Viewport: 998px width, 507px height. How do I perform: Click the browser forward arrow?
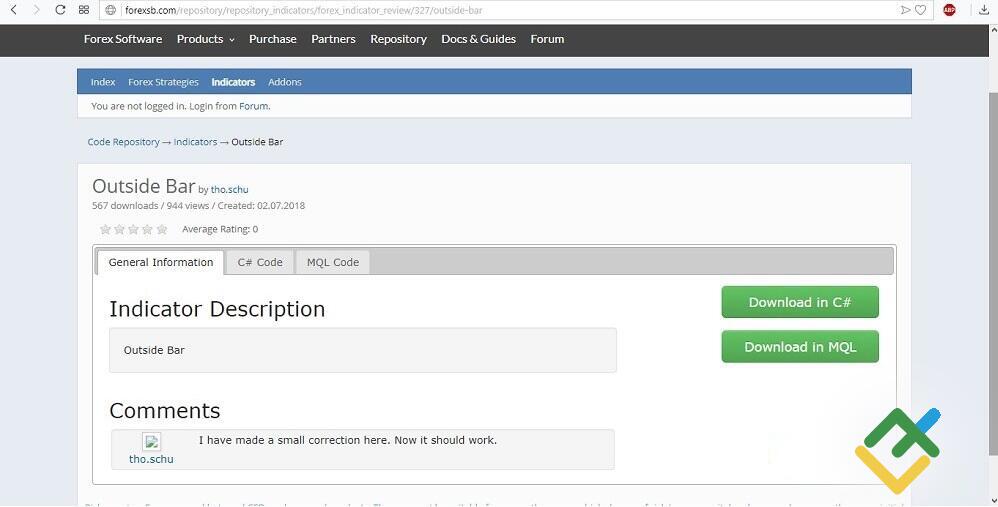37,10
